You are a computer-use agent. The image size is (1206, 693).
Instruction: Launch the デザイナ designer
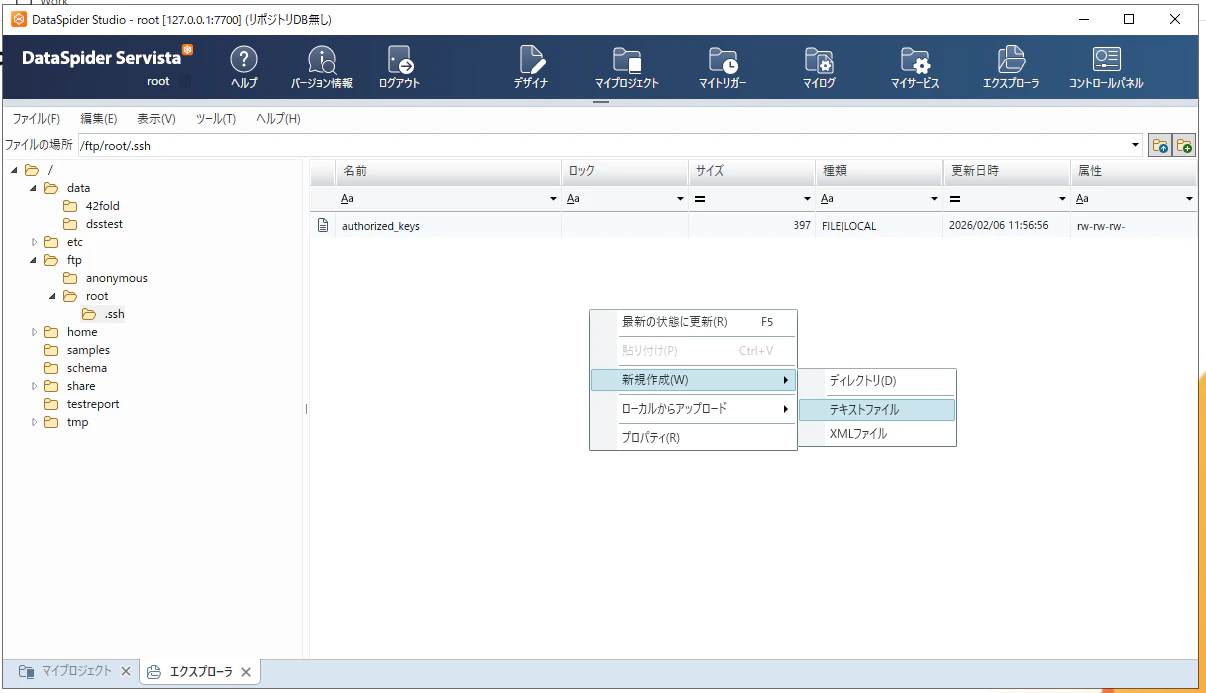(531, 67)
